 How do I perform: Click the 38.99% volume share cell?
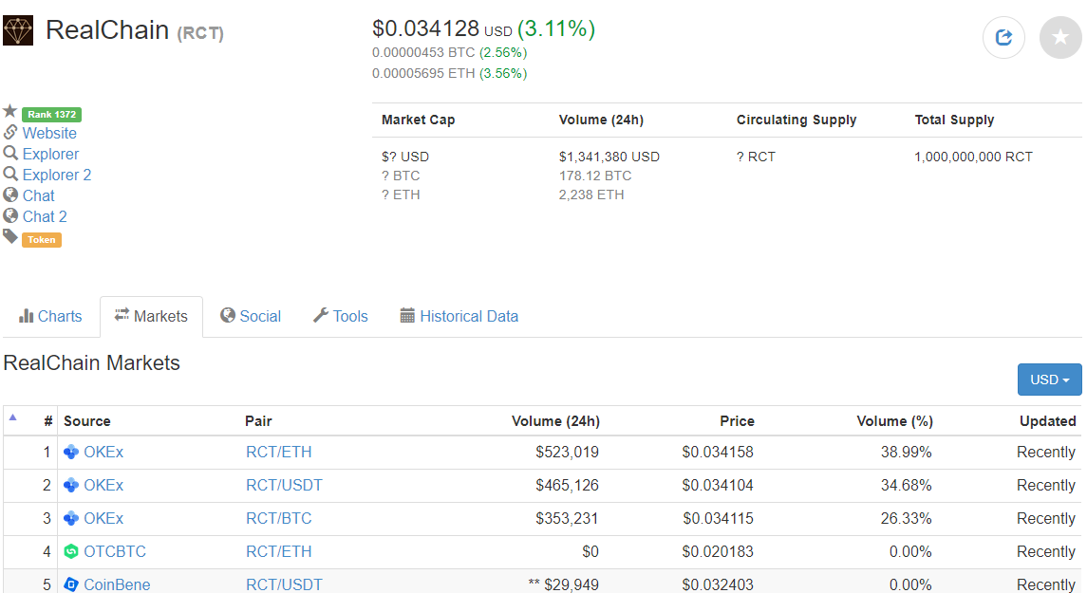point(906,452)
